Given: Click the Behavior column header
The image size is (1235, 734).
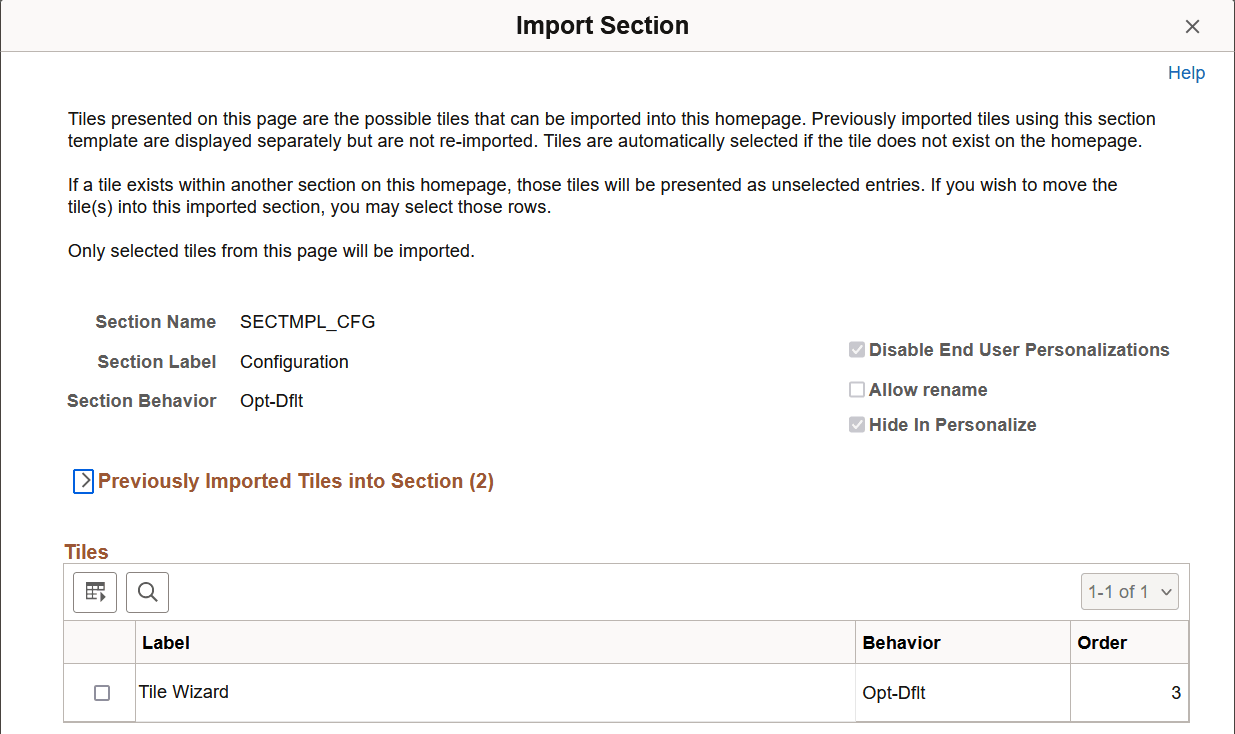Looking at the screenshot, I should 902,642.
